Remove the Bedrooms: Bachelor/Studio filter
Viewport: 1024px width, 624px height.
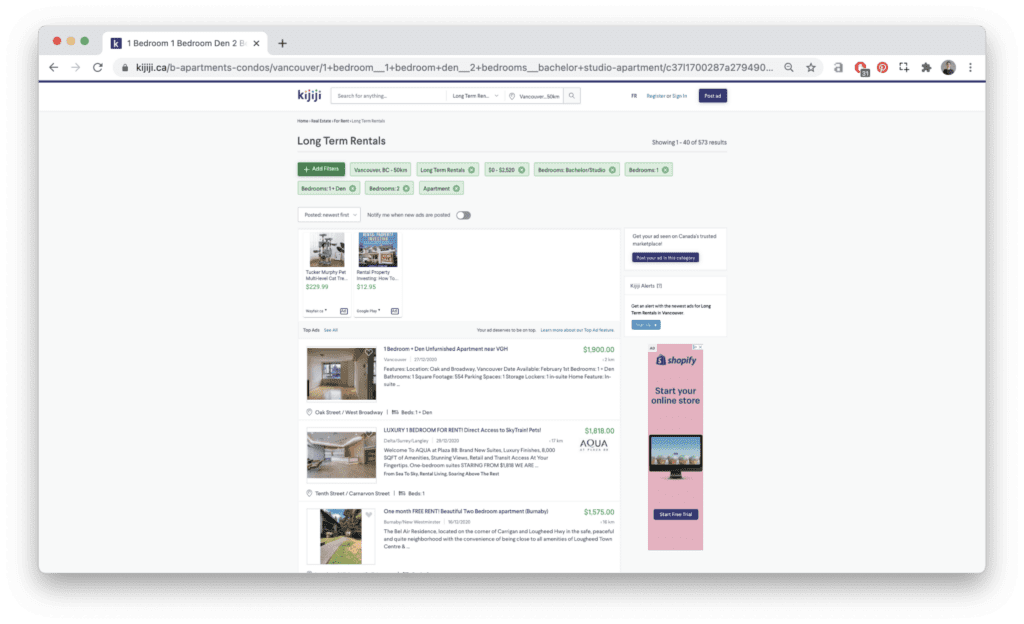tap(613, 170)
